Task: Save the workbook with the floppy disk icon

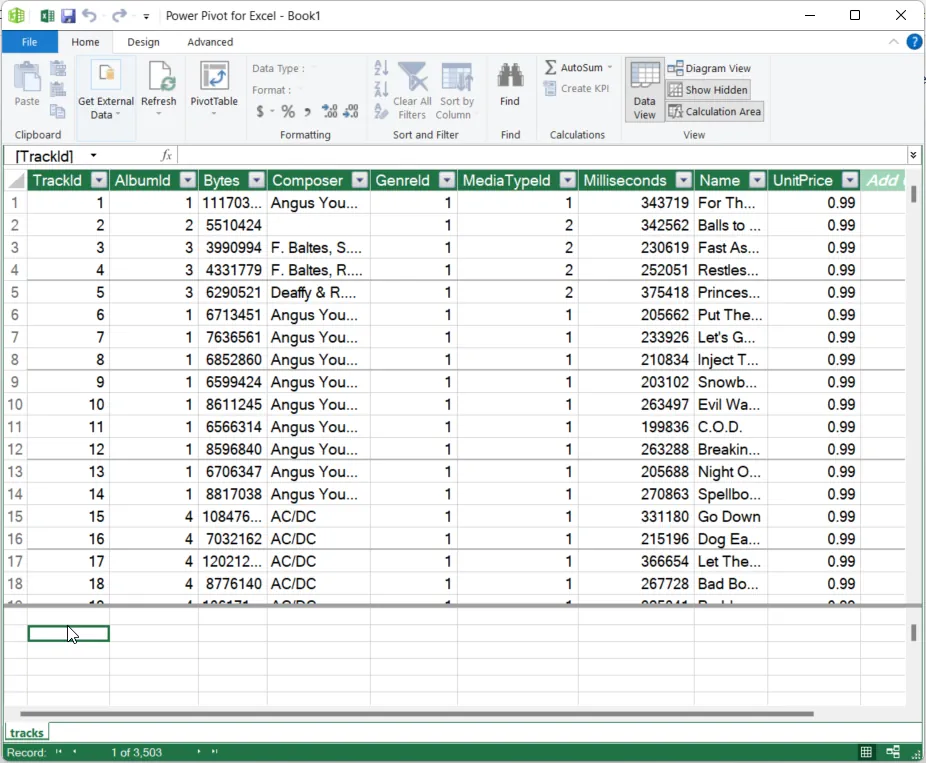Action: [x=68, y=15]
